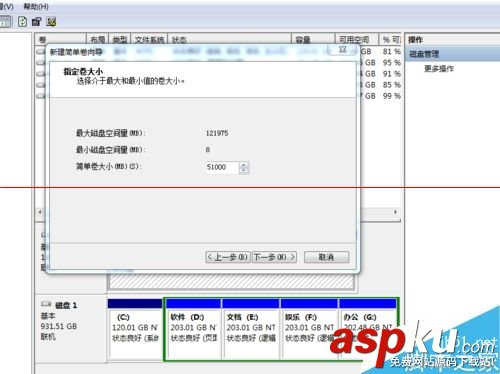Click the volume list left scroll arrow

coord(40,212)
